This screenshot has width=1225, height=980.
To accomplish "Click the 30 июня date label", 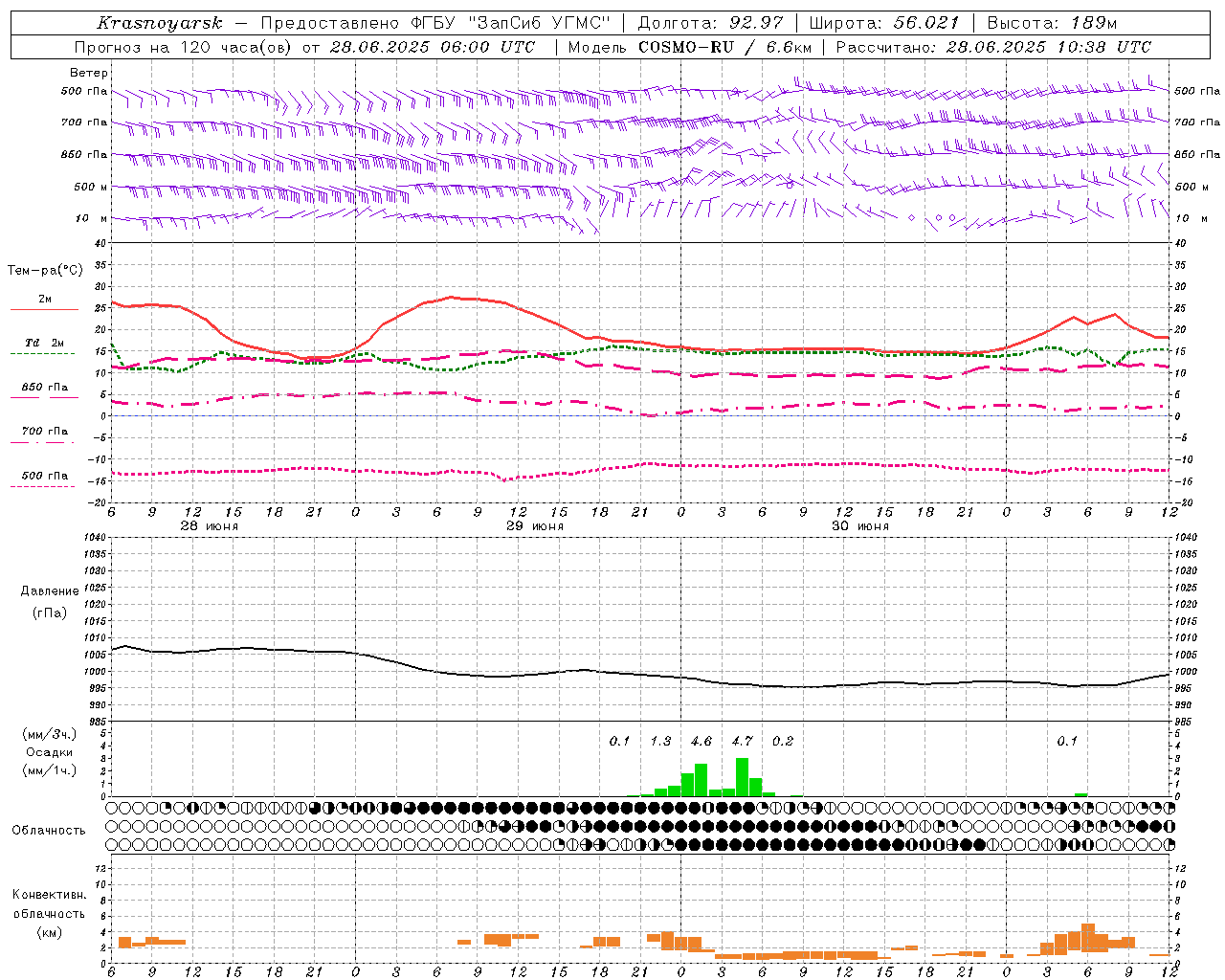I will 860,526.
